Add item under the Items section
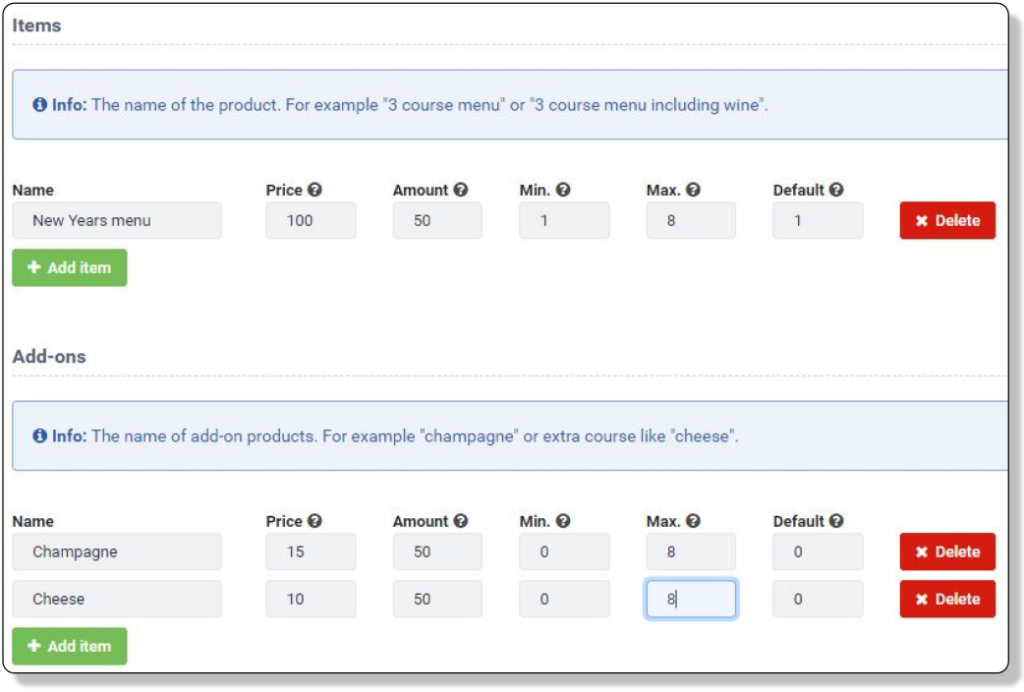1024x692 pixels. point(69,268)
